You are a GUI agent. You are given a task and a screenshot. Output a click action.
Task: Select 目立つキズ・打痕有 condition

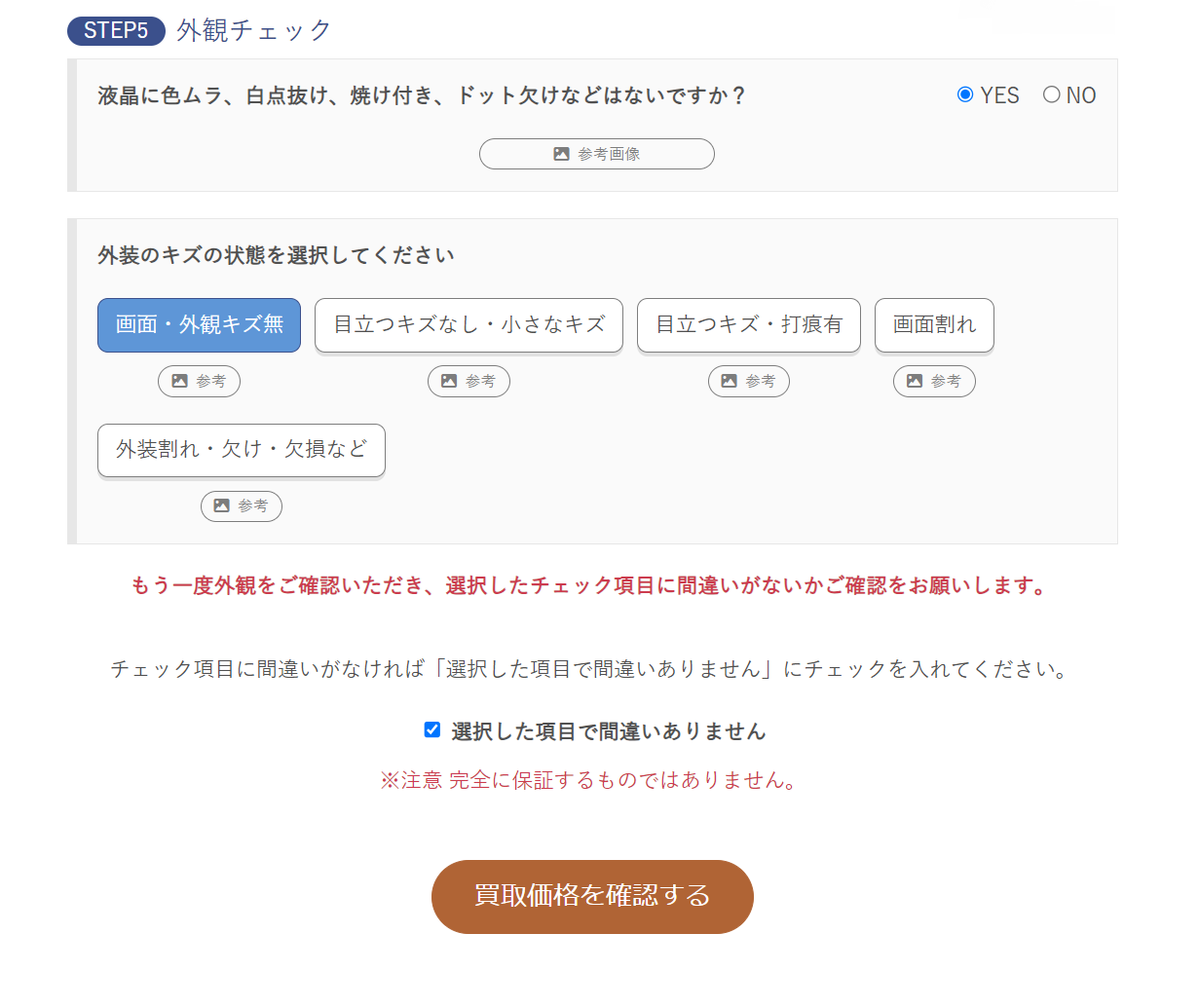(748, 325)
